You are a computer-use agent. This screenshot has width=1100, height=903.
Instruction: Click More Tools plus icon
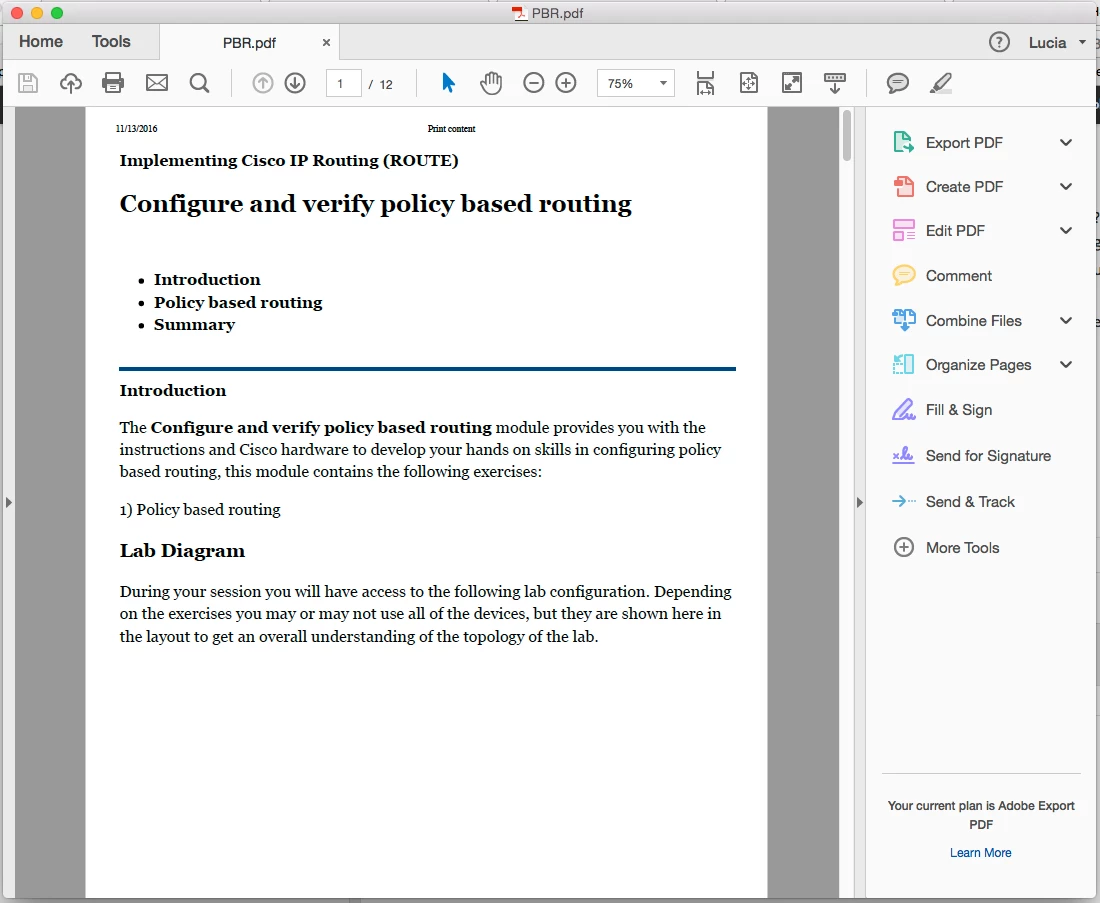point(904,547)
